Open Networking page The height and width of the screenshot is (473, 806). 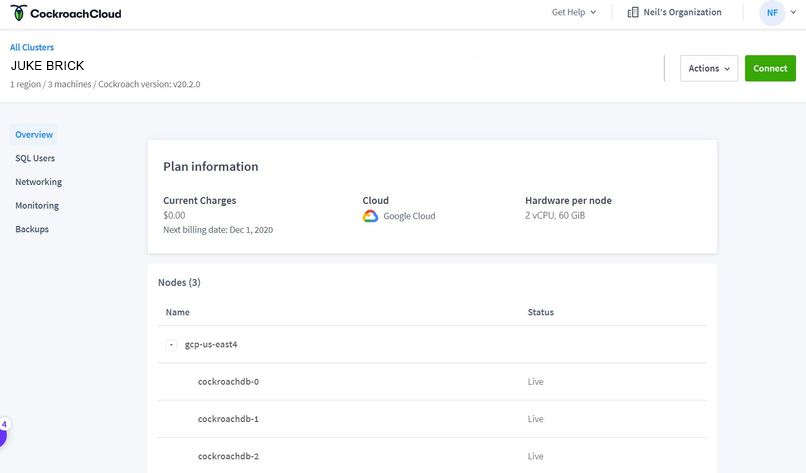pos(39,182)
